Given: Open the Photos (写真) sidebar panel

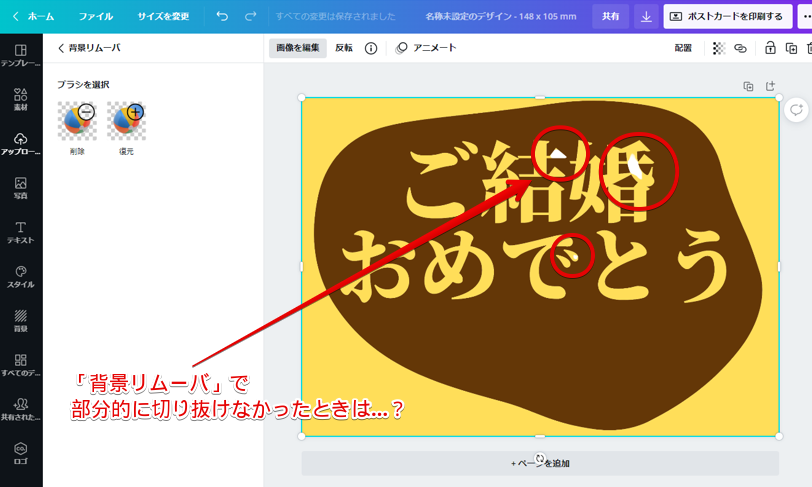Looking at the screenshot, I should (21, 188).
